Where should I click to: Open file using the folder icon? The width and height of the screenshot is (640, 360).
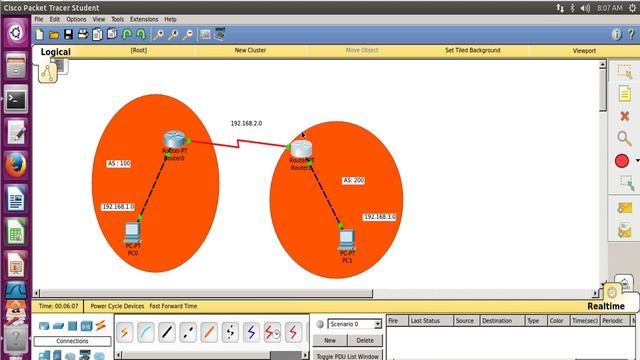54,35
